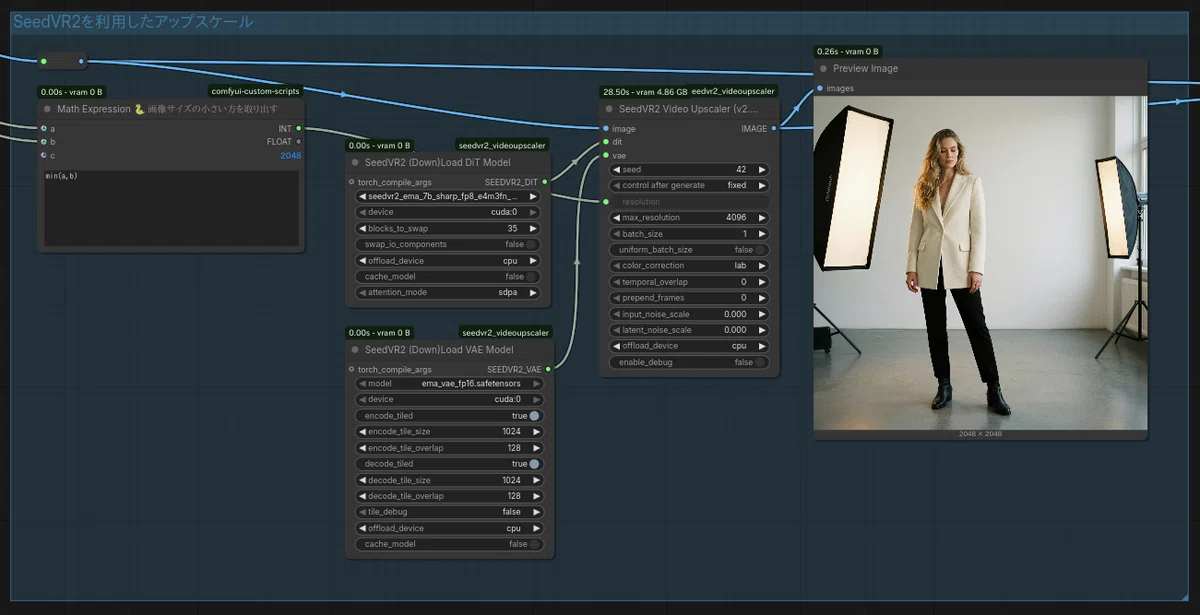Open the seedvr2_ema_7b_sharp DiT model dropdown
The height and width of the screenshot is (615, 1200).
pyautogui.click(x=449, y=197)
